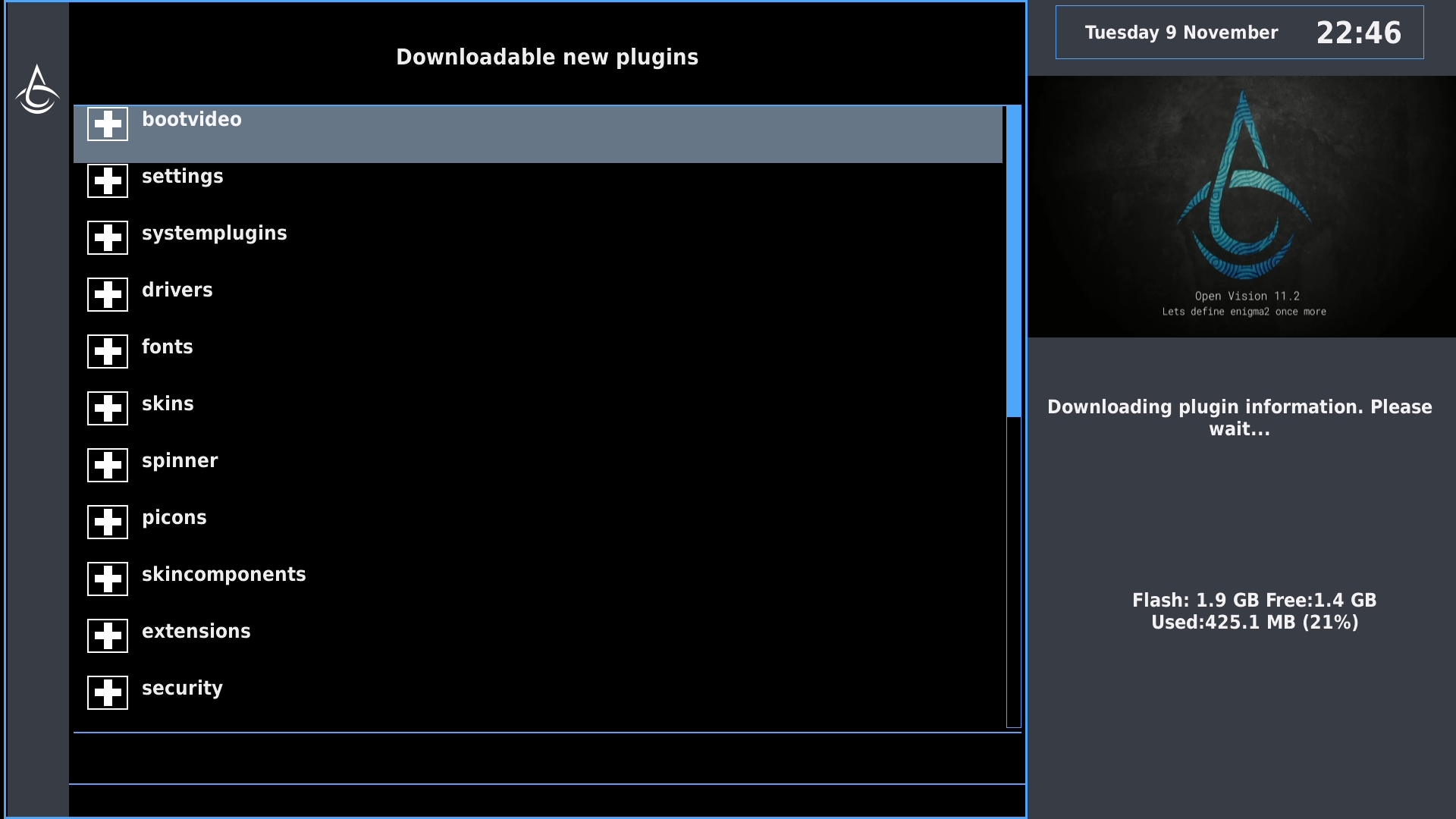Click the plus icon beside drivers
Screen dimensions: 1456x819
pyautogui.click(x=108, y=294)
